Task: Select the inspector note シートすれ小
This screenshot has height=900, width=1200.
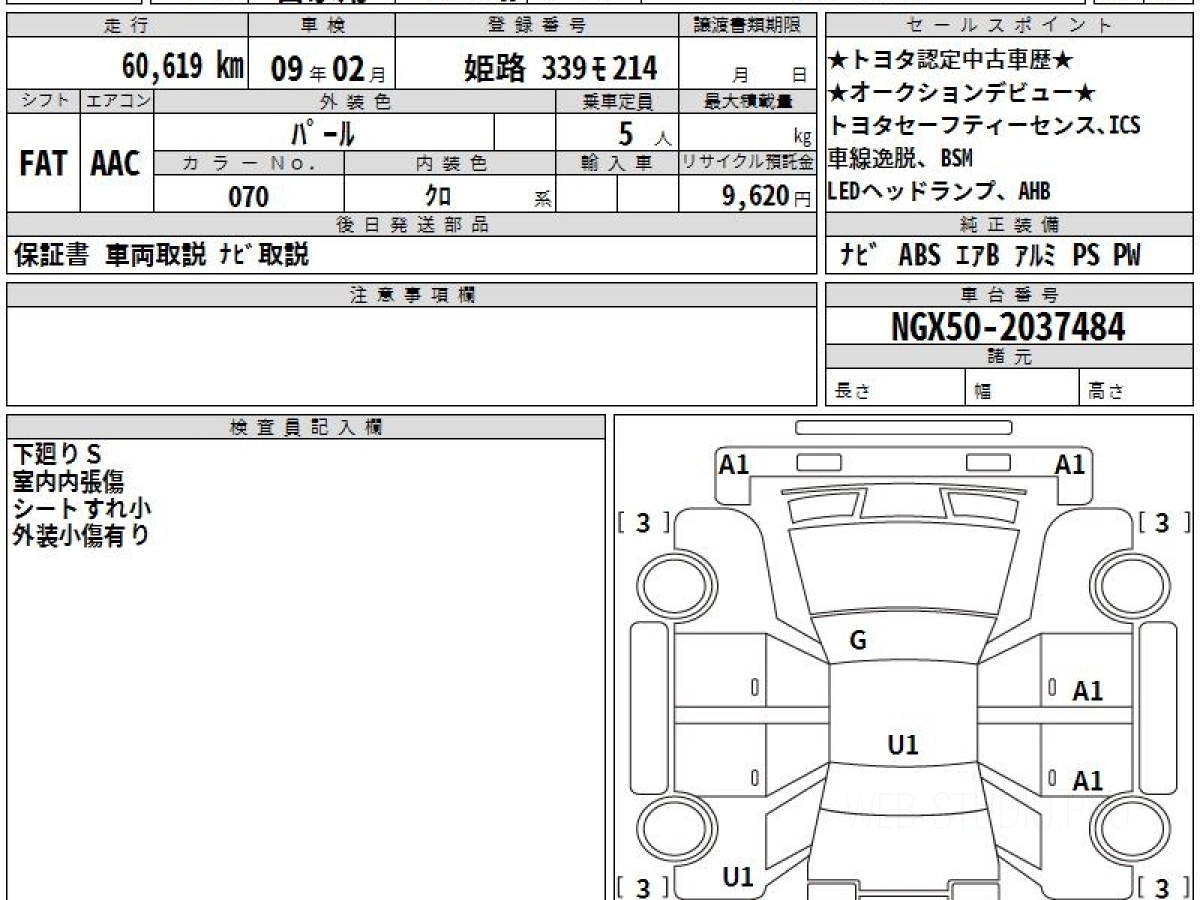Action: pos(83,509)
